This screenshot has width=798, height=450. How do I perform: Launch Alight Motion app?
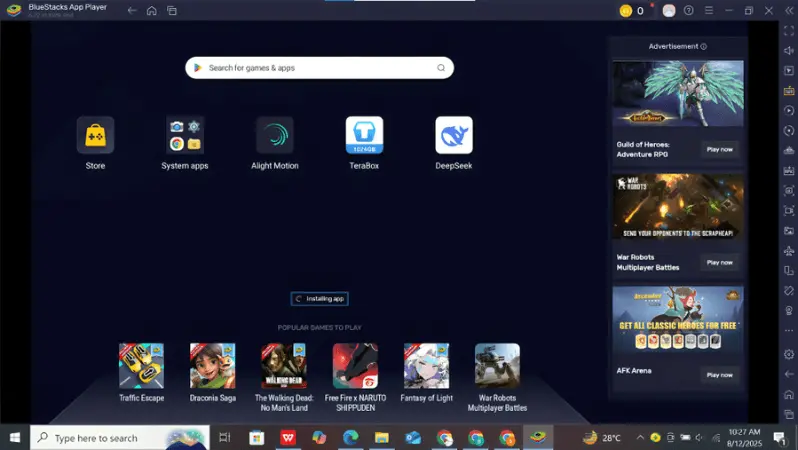275,135
